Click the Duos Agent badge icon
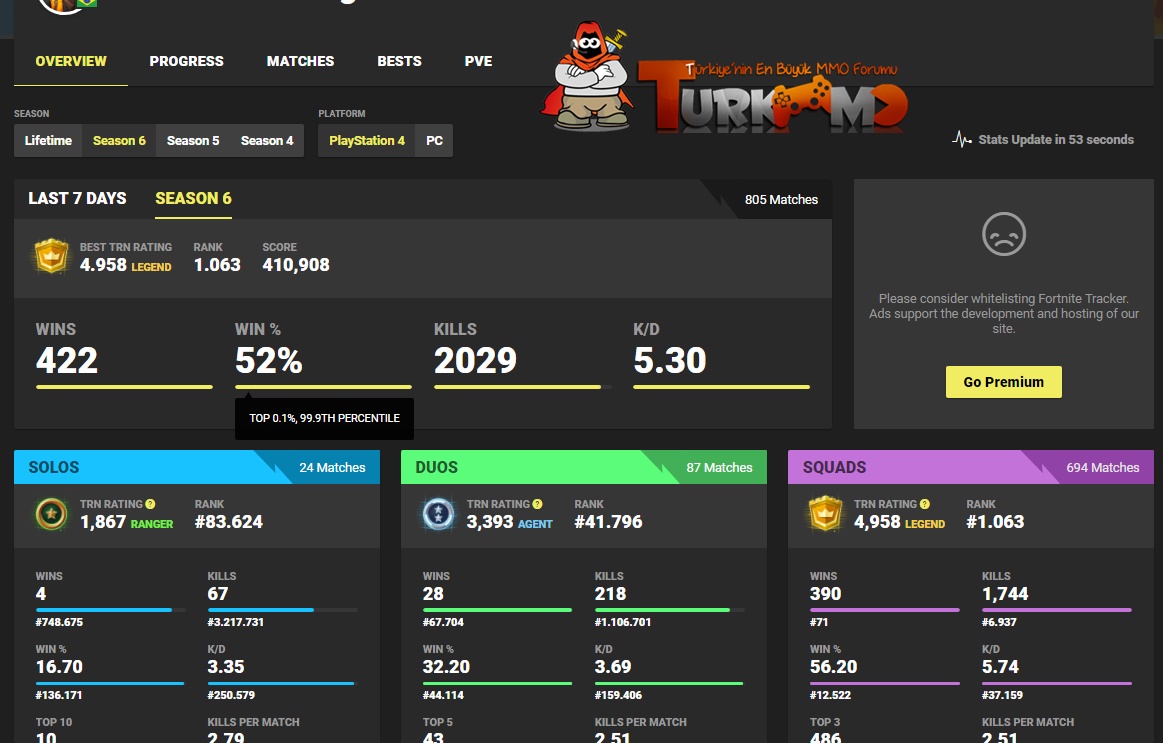The height and width of the screenshot is (743, 1163). click(x=438, y=513)
